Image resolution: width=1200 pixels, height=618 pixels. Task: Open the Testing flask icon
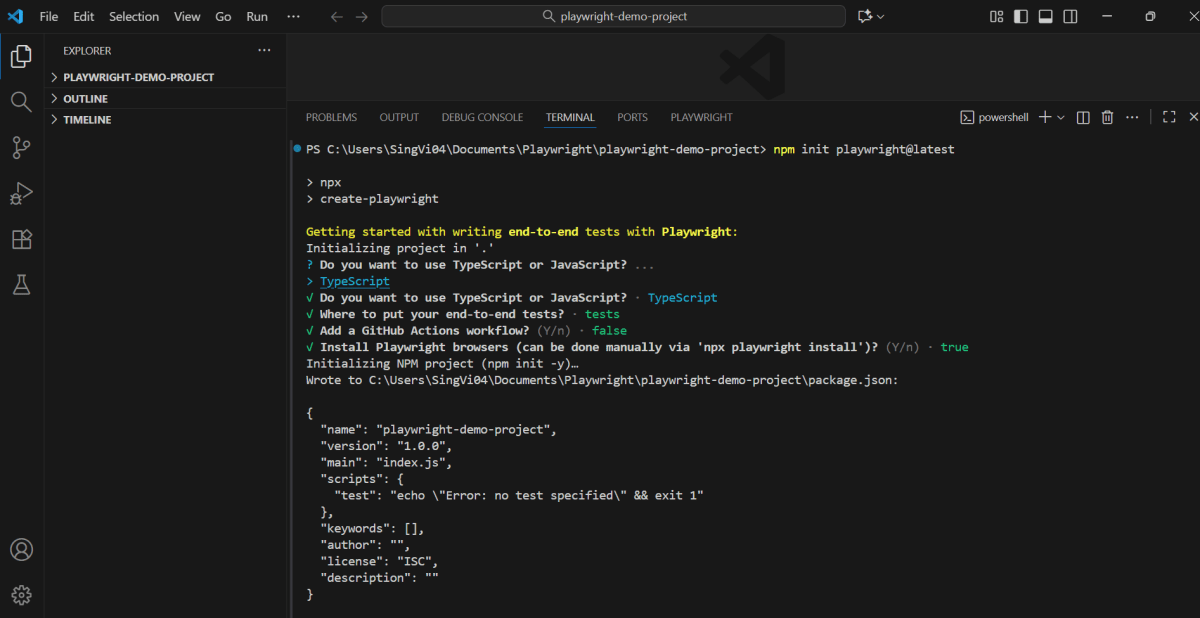21,285
